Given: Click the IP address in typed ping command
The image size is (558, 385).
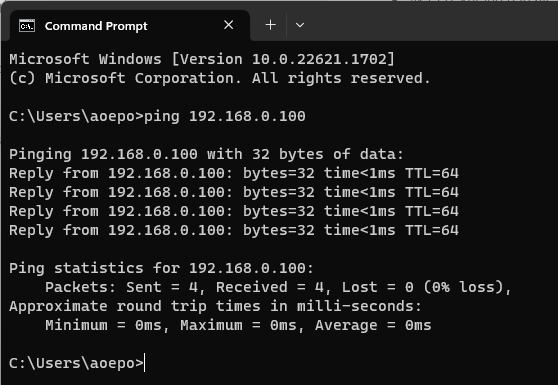Looking at the screenshot, I should click(247, 116).
